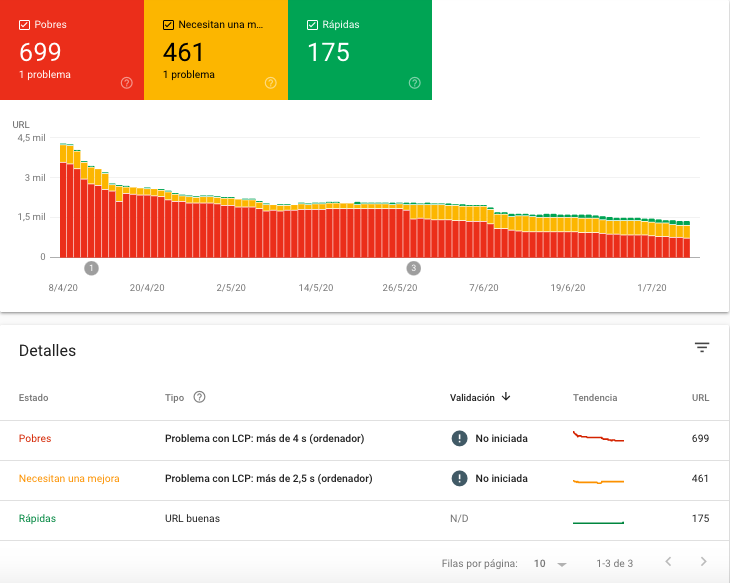The width and height of the screenshot is (730, 583).
Task: Sort by Validación column header
Action: pyautogui.click(x=472, y=398)
